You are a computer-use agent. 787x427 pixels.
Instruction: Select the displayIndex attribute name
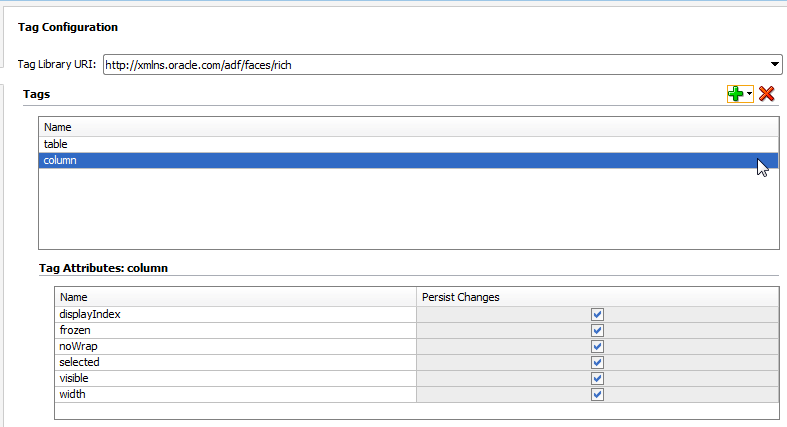coord(235,315)
